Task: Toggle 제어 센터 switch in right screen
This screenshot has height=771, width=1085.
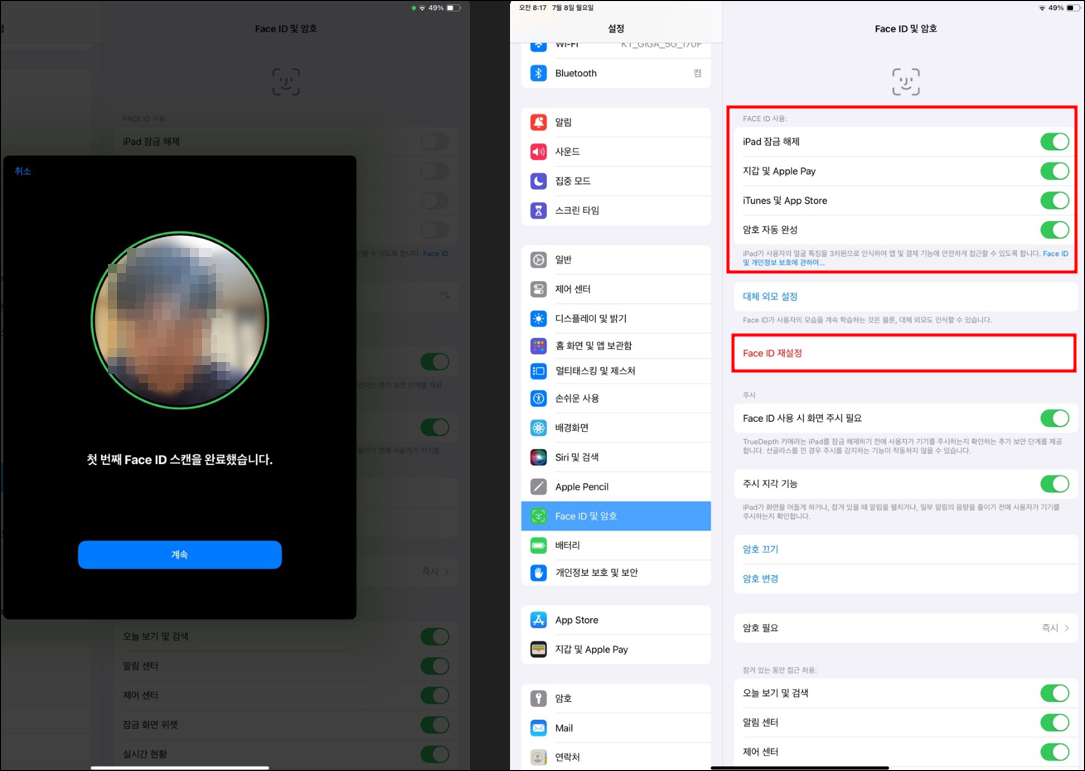Action: coord(1055,752)
